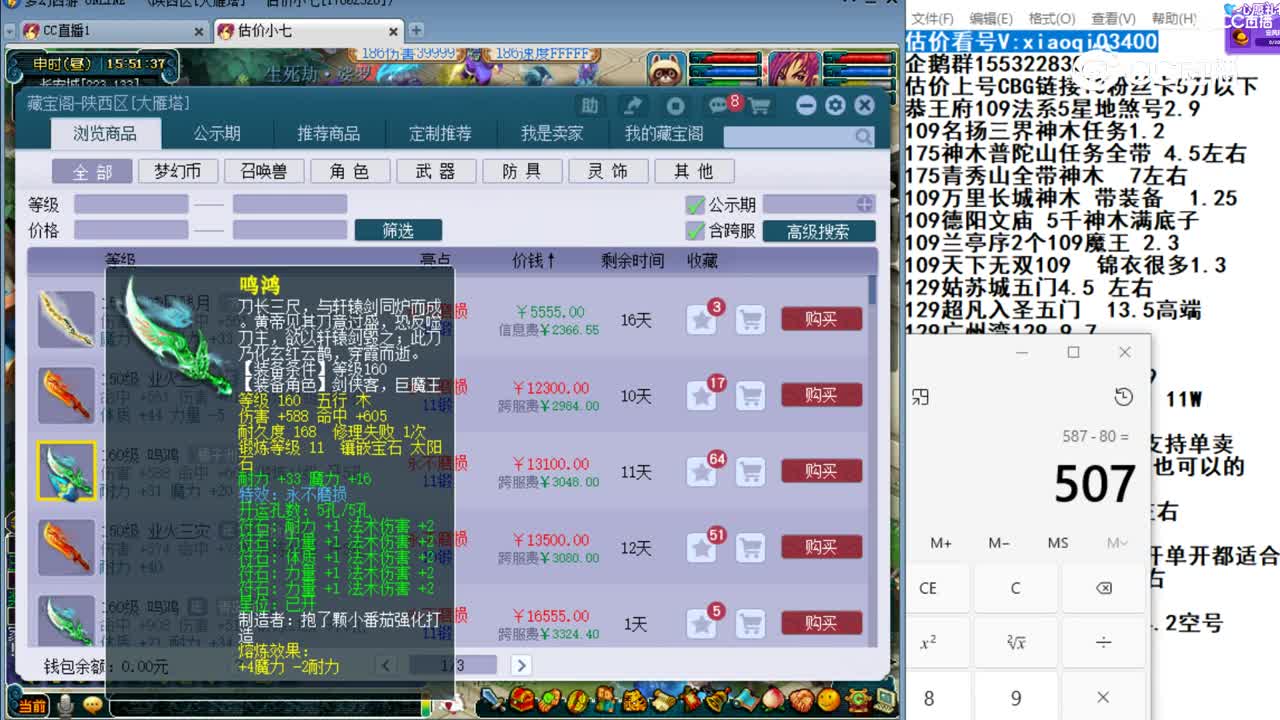Image resolution: width=1280 pixels, height=720 pixels.
Task: Click in the minimum 等级 input field
Action: point(131,204)
